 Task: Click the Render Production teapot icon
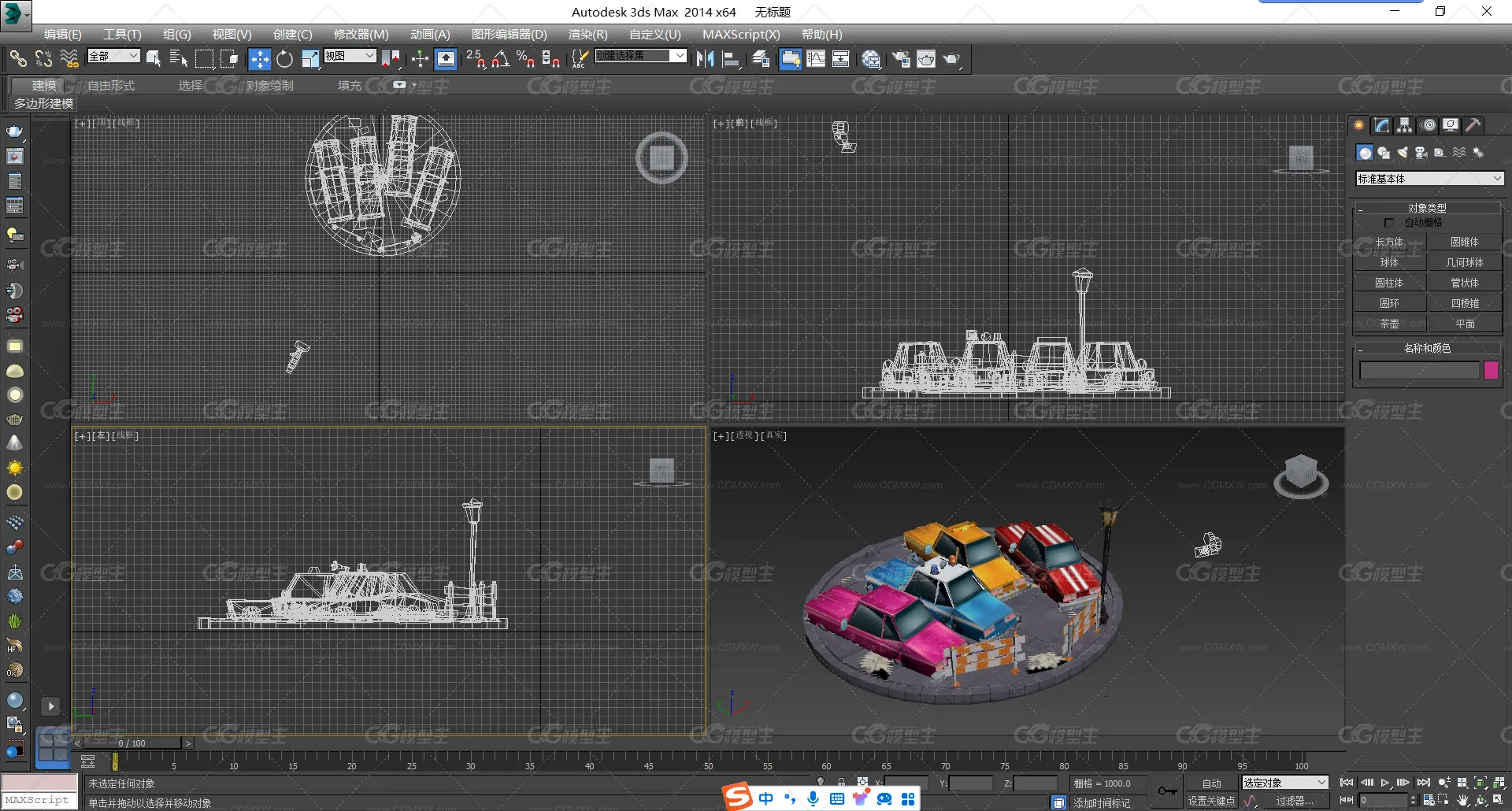[x=952, y=59]
